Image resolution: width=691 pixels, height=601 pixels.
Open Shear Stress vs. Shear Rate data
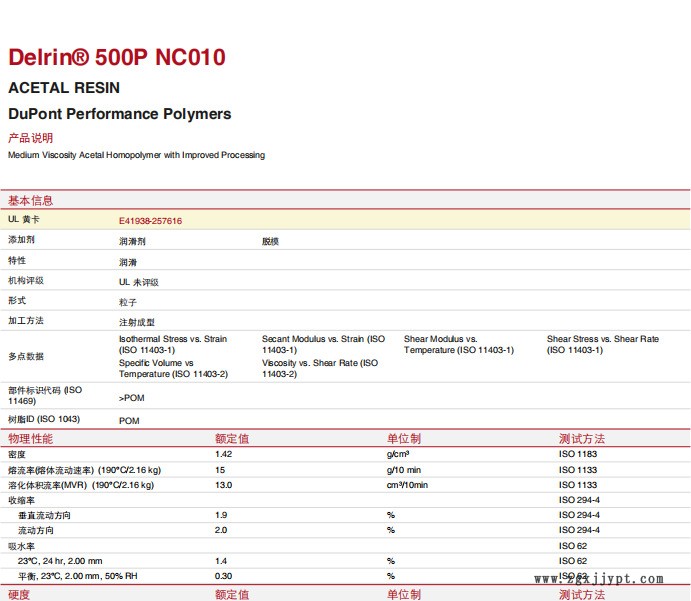pos(602,344)
